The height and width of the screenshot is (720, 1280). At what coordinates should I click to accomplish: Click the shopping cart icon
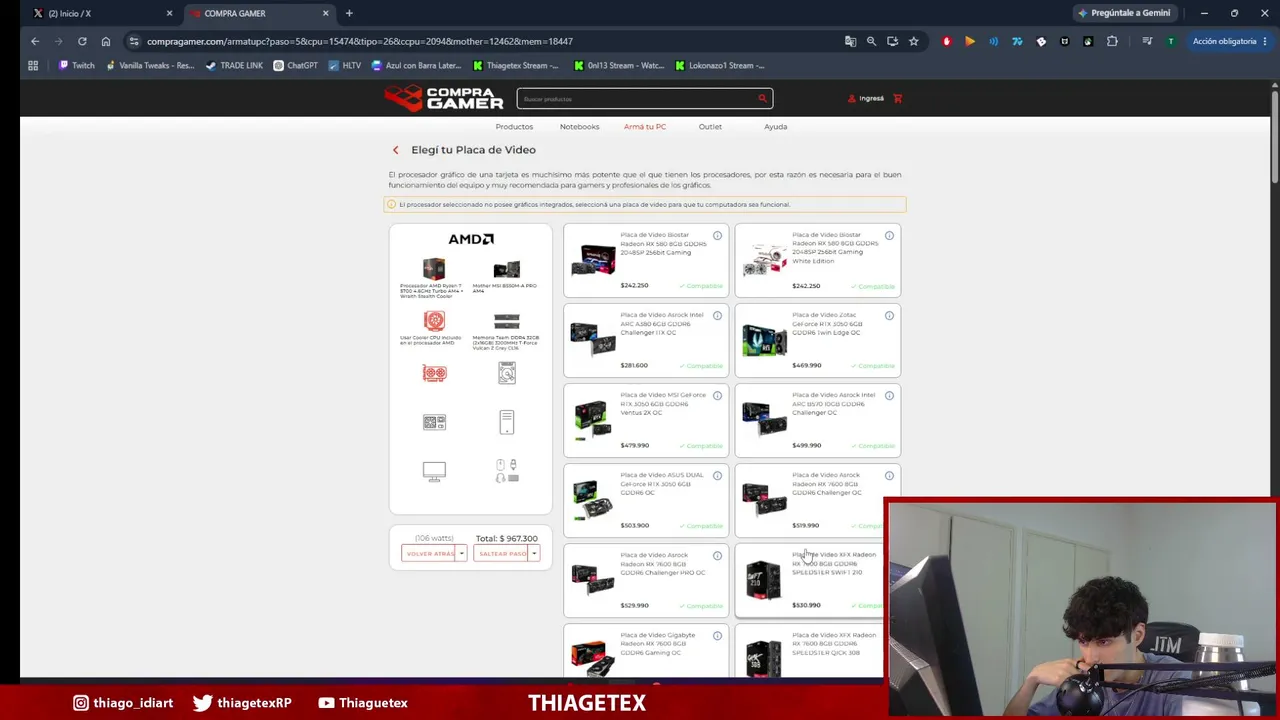897,98
